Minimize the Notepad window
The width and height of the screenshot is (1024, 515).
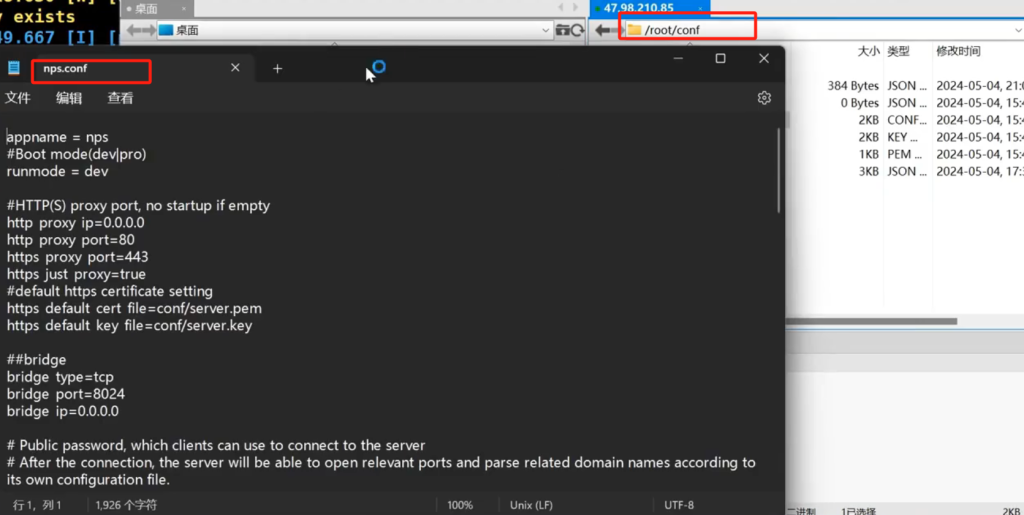[679, 59]
